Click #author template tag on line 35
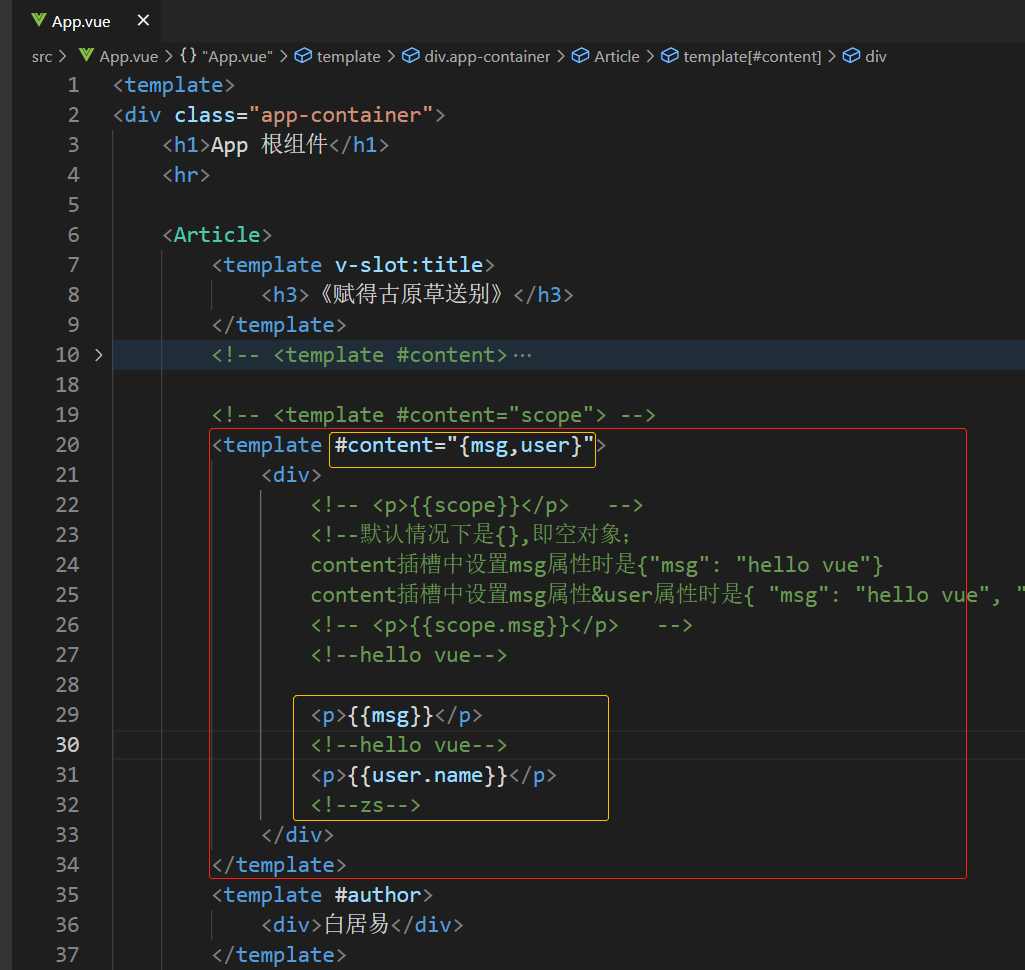 click(x=322, y=895)
